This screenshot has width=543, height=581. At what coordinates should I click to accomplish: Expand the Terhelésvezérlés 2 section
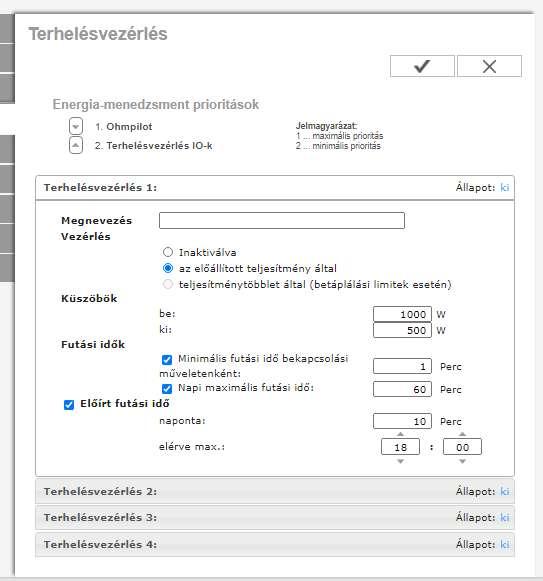275,491
